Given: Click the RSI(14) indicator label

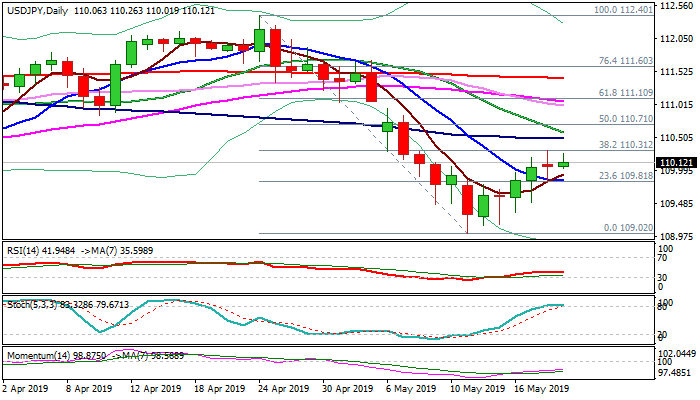Looking at the screenshot, I should (x=22, y=247).
